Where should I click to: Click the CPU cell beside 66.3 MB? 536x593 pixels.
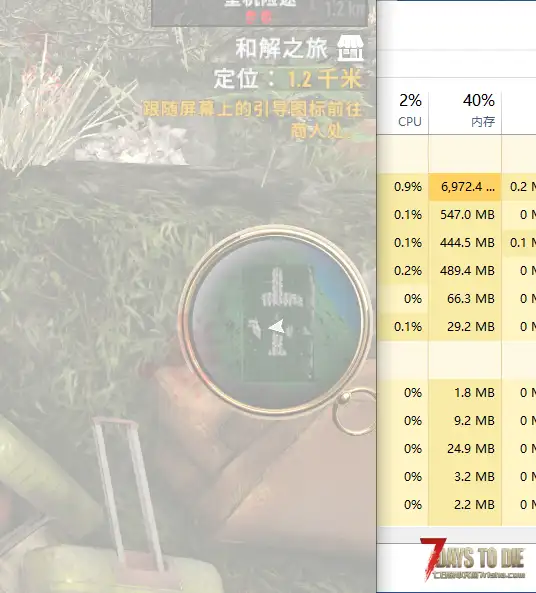pyautogui.click(x=403, y=299)
